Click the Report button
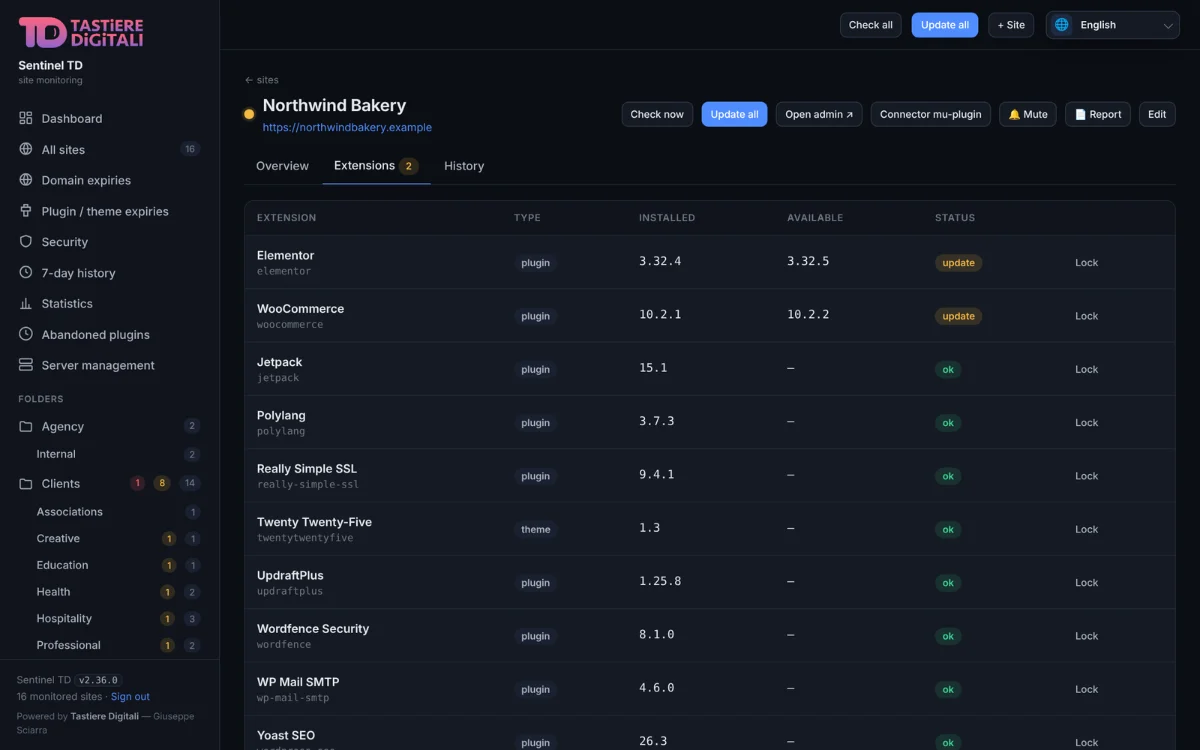Image resolution: width=1200 pixels, height=750 pixels. [x=1098, y=114]
